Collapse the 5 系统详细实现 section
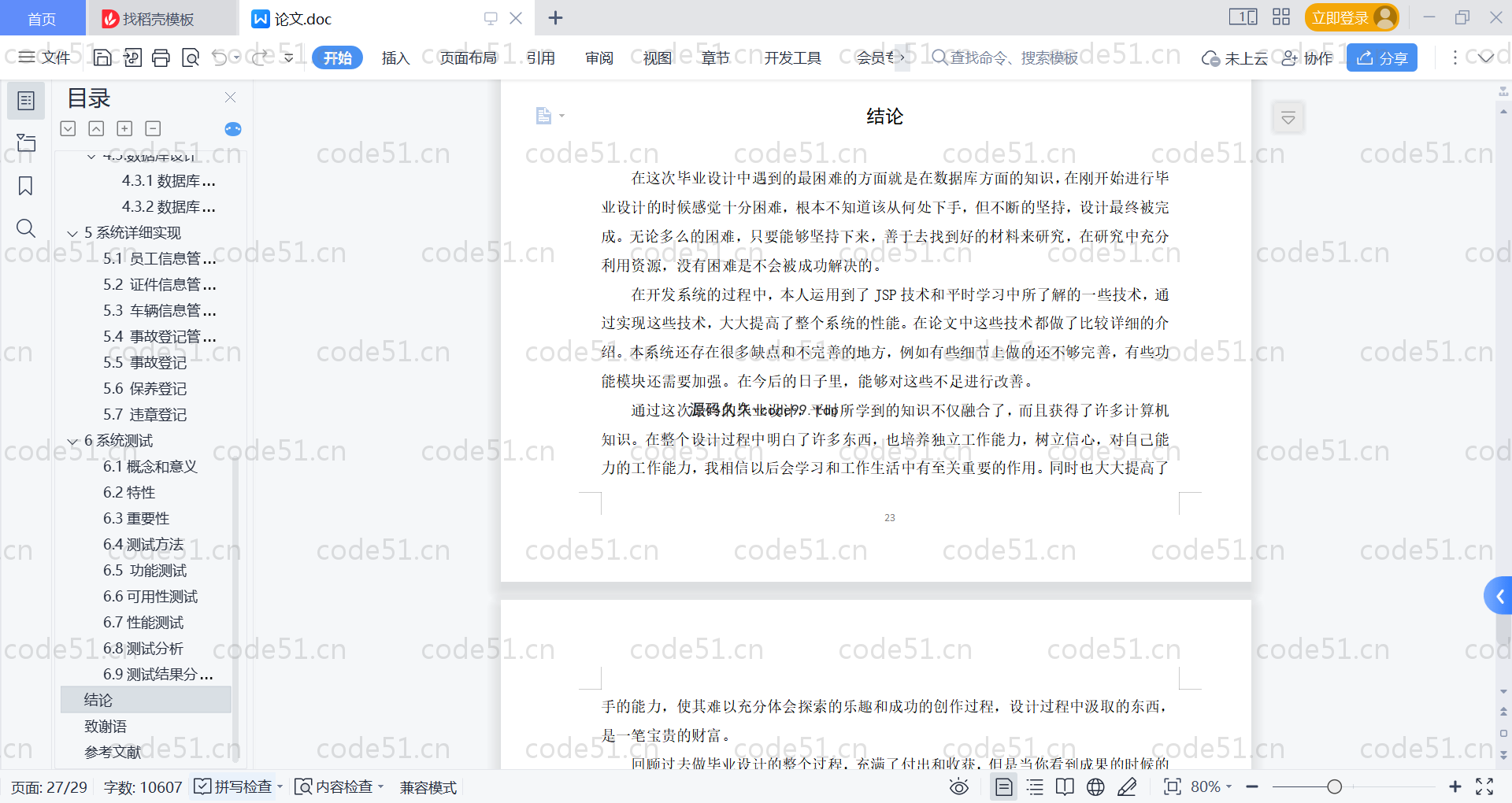Image resolution: width=1512 pixels, height=803 pixels. 72,233
